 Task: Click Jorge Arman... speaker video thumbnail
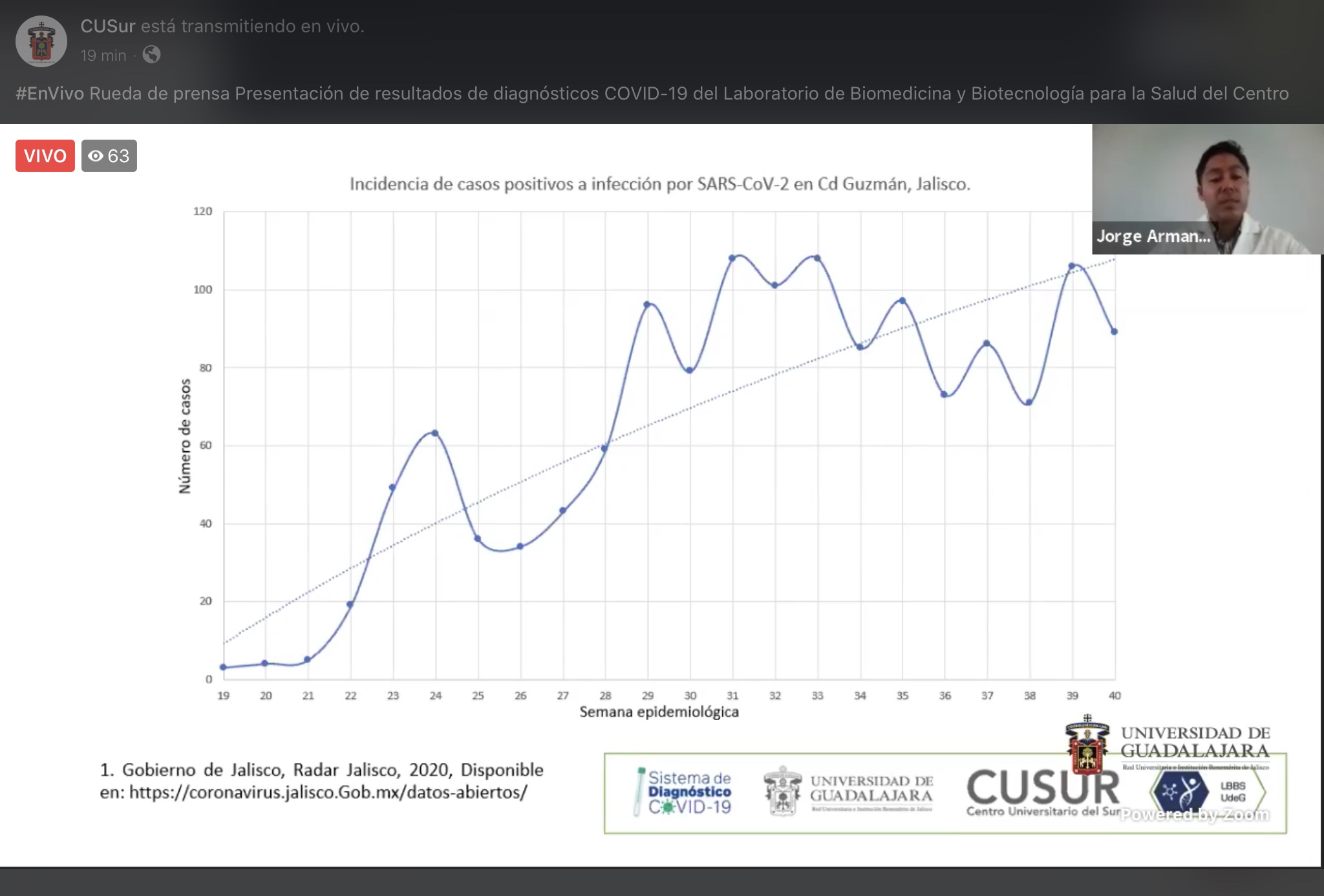click(x=1206, y=189)
